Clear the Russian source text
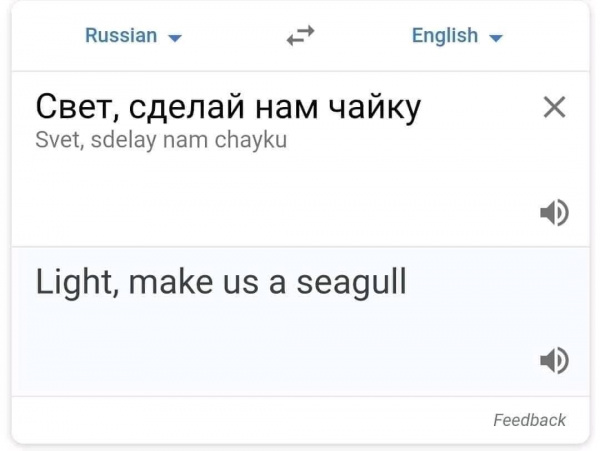This screenshot has height=451, width=600. tap(553, 107)
